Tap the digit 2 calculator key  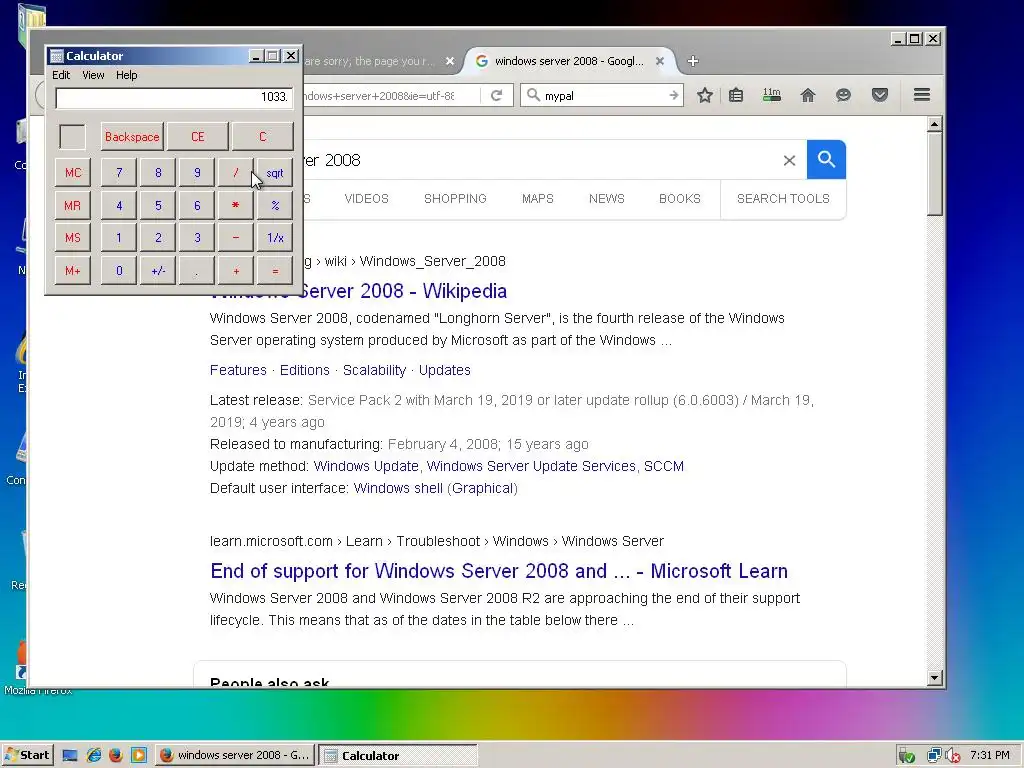point(158,238)
